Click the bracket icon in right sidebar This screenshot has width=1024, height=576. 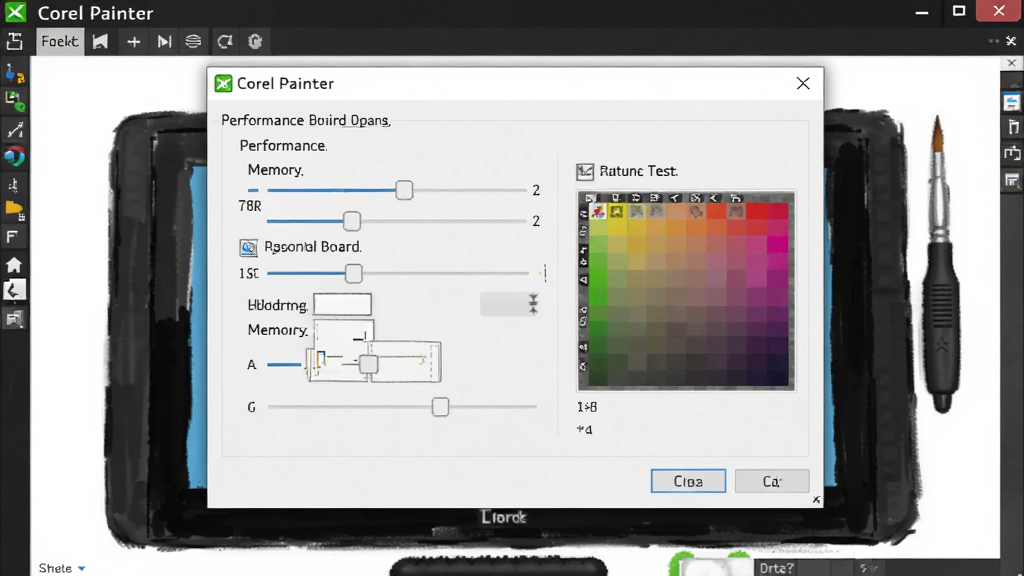pyautogui.click(x=1013, y=127)
